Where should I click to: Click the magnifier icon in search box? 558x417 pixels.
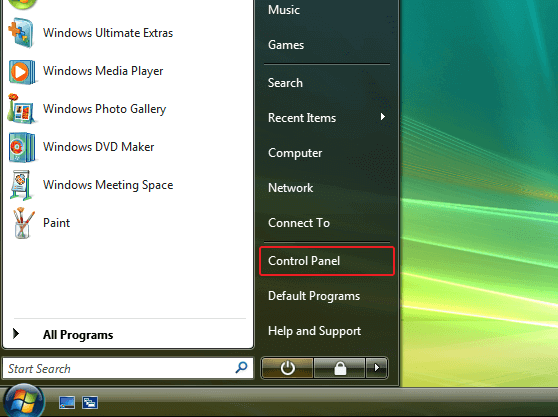click(x=241, y=368)
